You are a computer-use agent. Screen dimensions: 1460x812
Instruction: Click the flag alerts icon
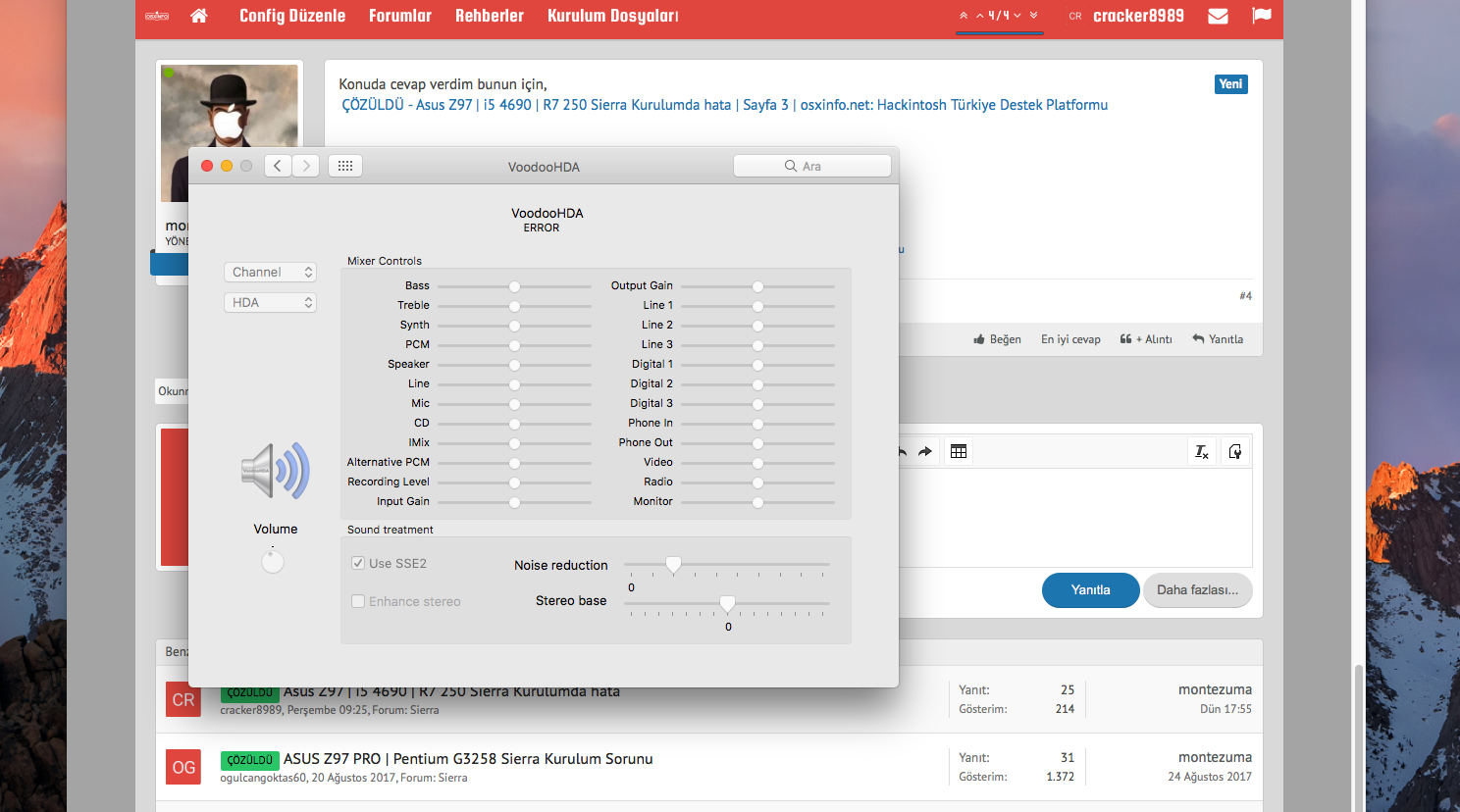[x=1262, y=16]
